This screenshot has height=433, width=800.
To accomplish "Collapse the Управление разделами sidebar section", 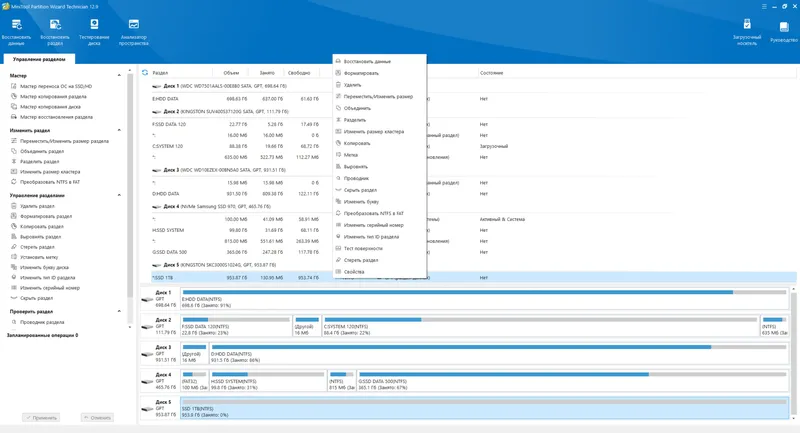I will tap(119, 195).
